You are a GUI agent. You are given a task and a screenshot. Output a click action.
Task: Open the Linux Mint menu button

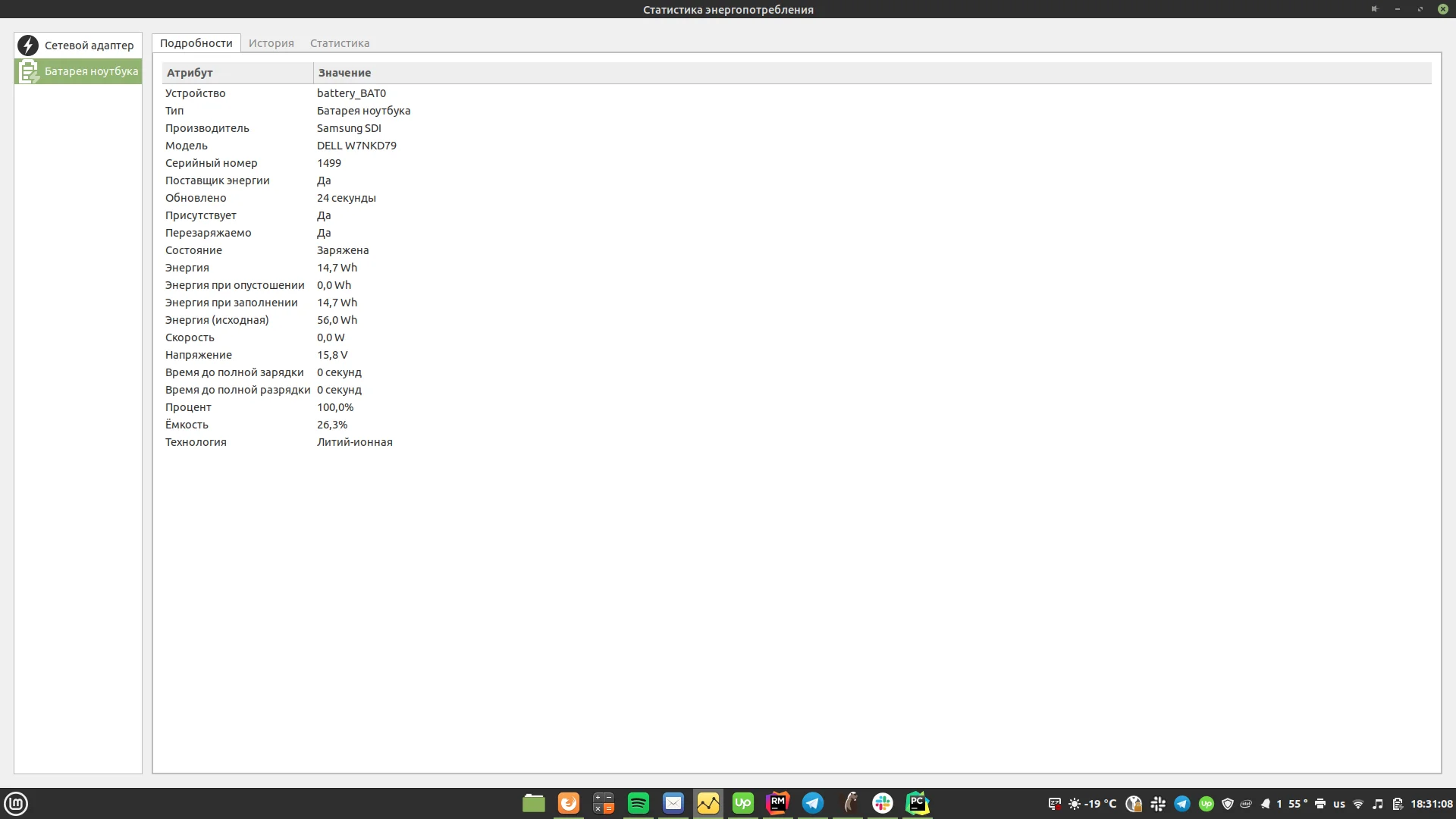[16, 803]
